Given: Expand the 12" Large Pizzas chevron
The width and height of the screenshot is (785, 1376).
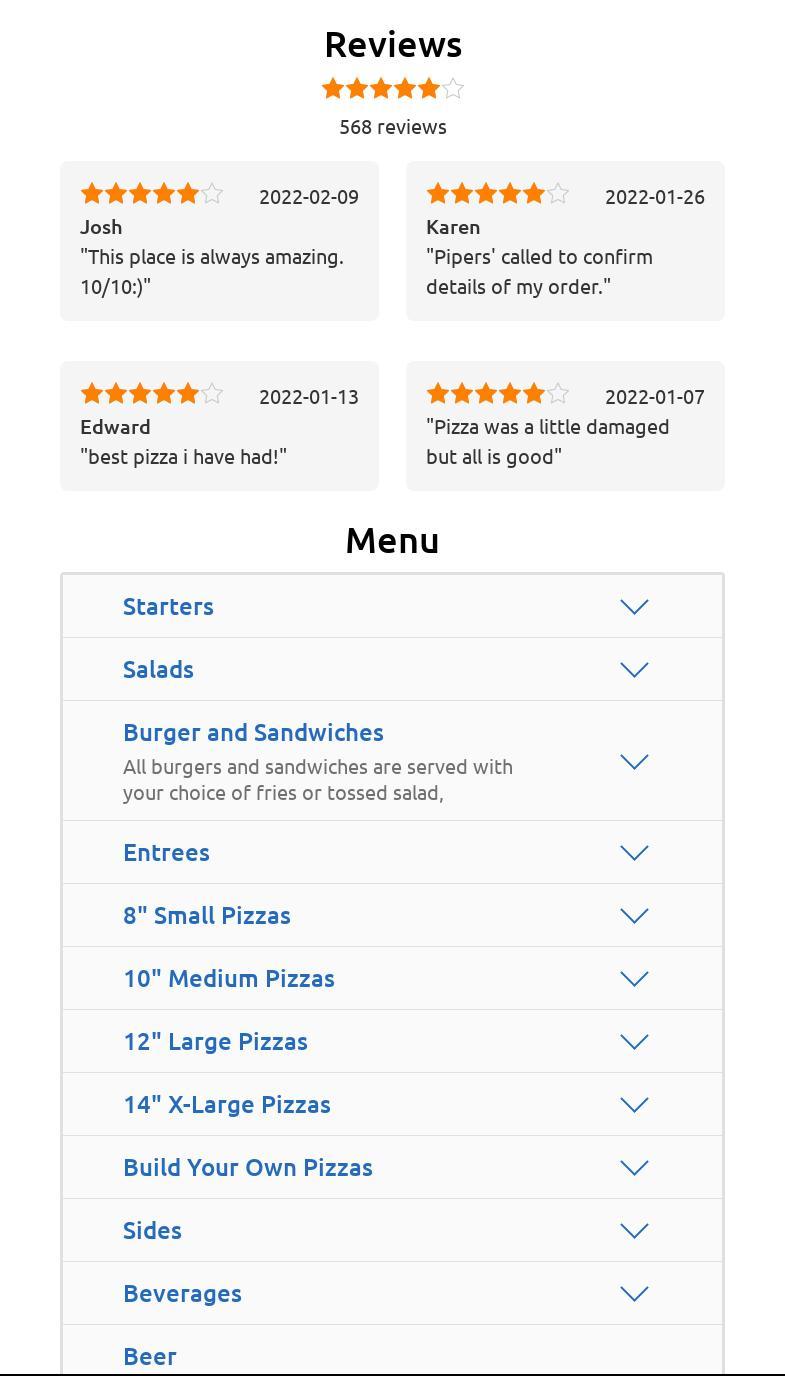Looking at the screenshot, I should point(634,1042).
